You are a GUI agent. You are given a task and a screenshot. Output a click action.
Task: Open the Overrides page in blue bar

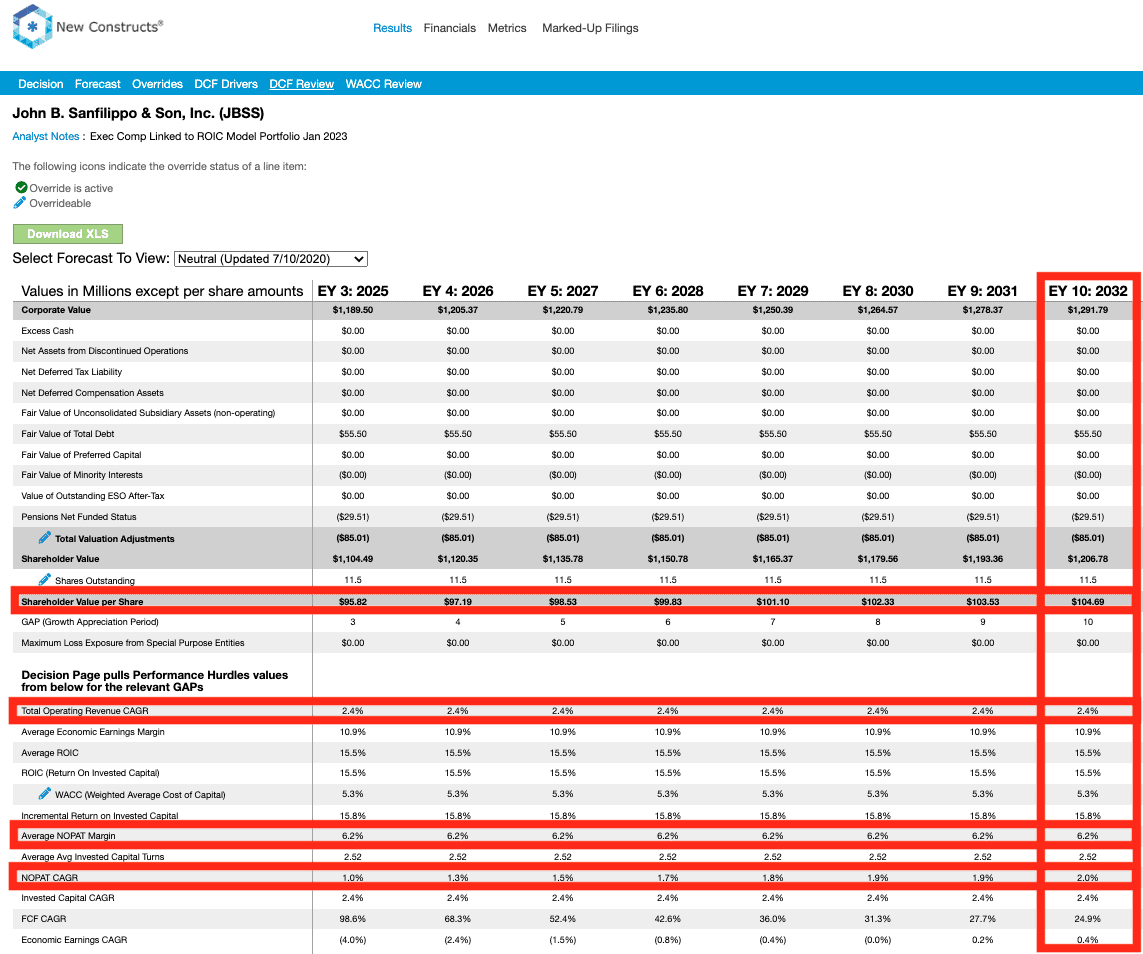coord(157,84)
